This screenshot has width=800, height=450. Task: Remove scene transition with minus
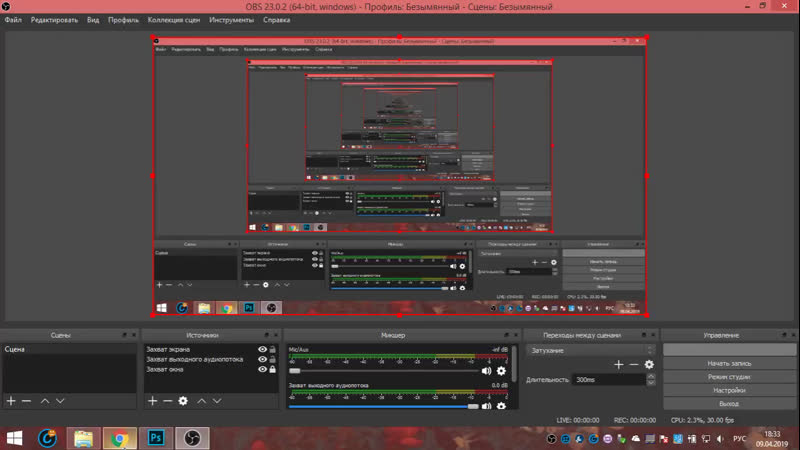[x=634, y=364]
